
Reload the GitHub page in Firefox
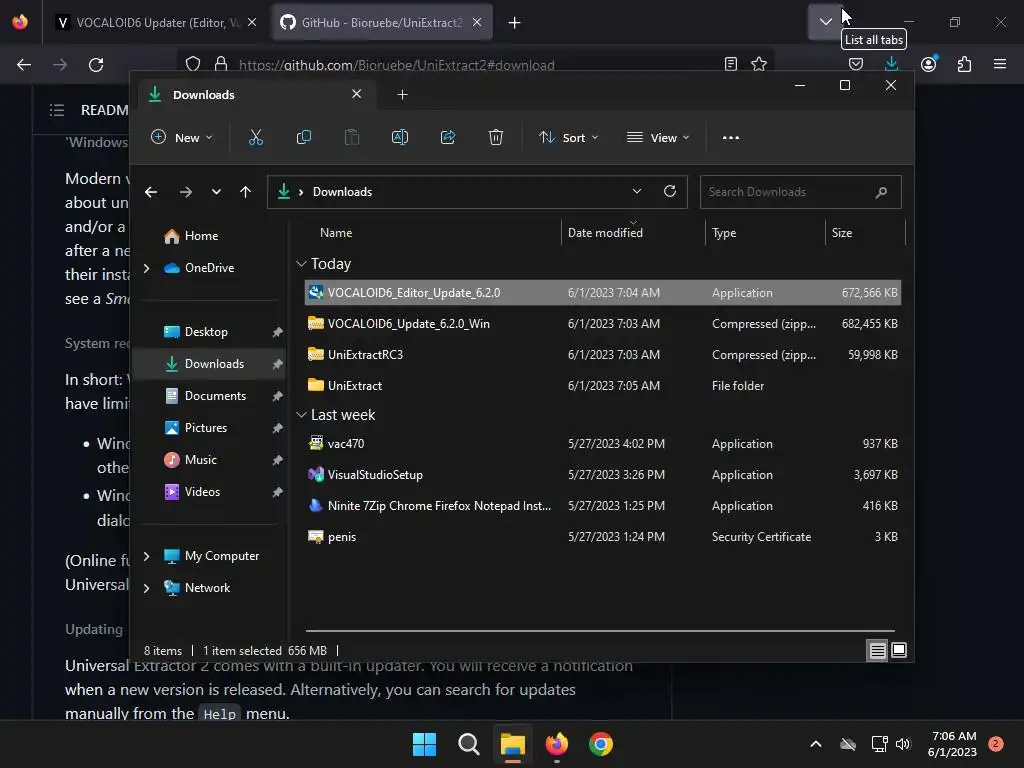96,65
